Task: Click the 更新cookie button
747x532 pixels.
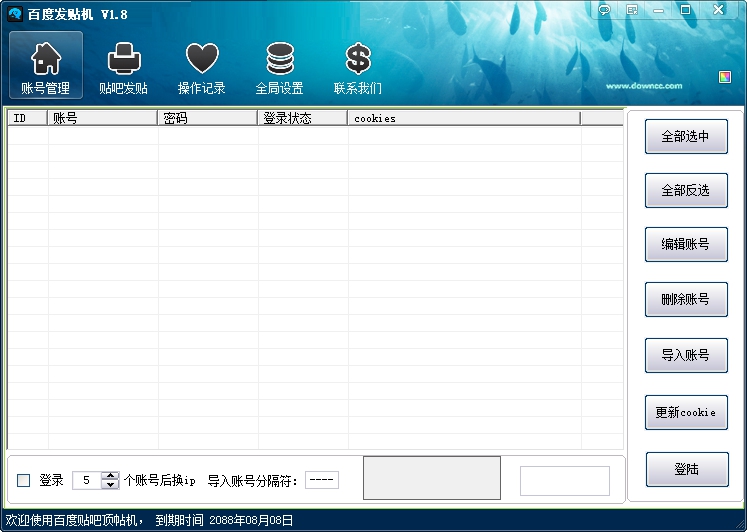Action: tap(686, 412)
